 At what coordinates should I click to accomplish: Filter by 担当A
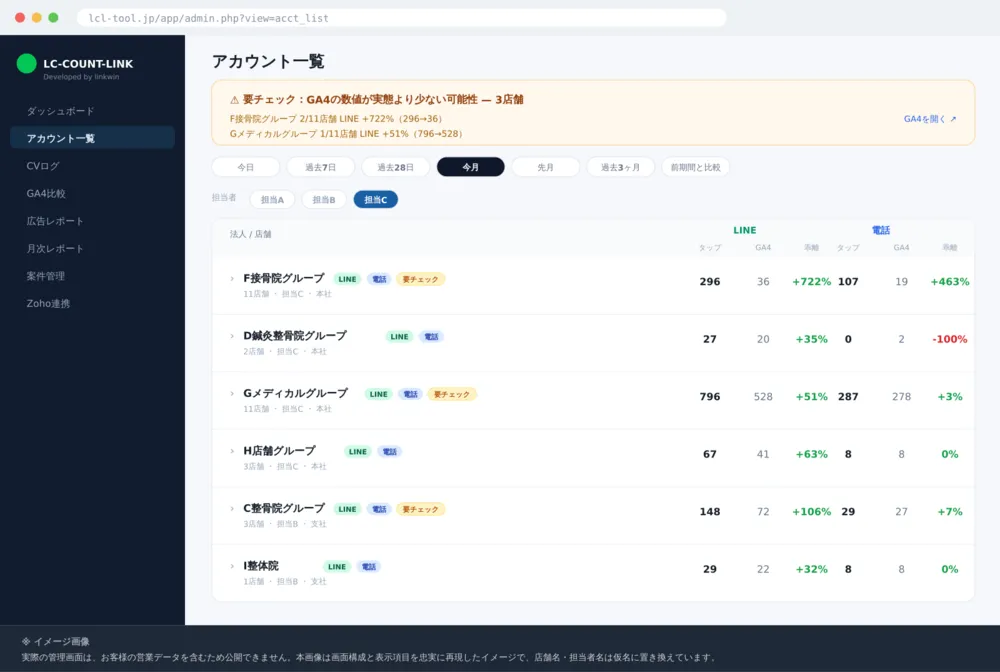pyautogui.click(x=272, y=200)
